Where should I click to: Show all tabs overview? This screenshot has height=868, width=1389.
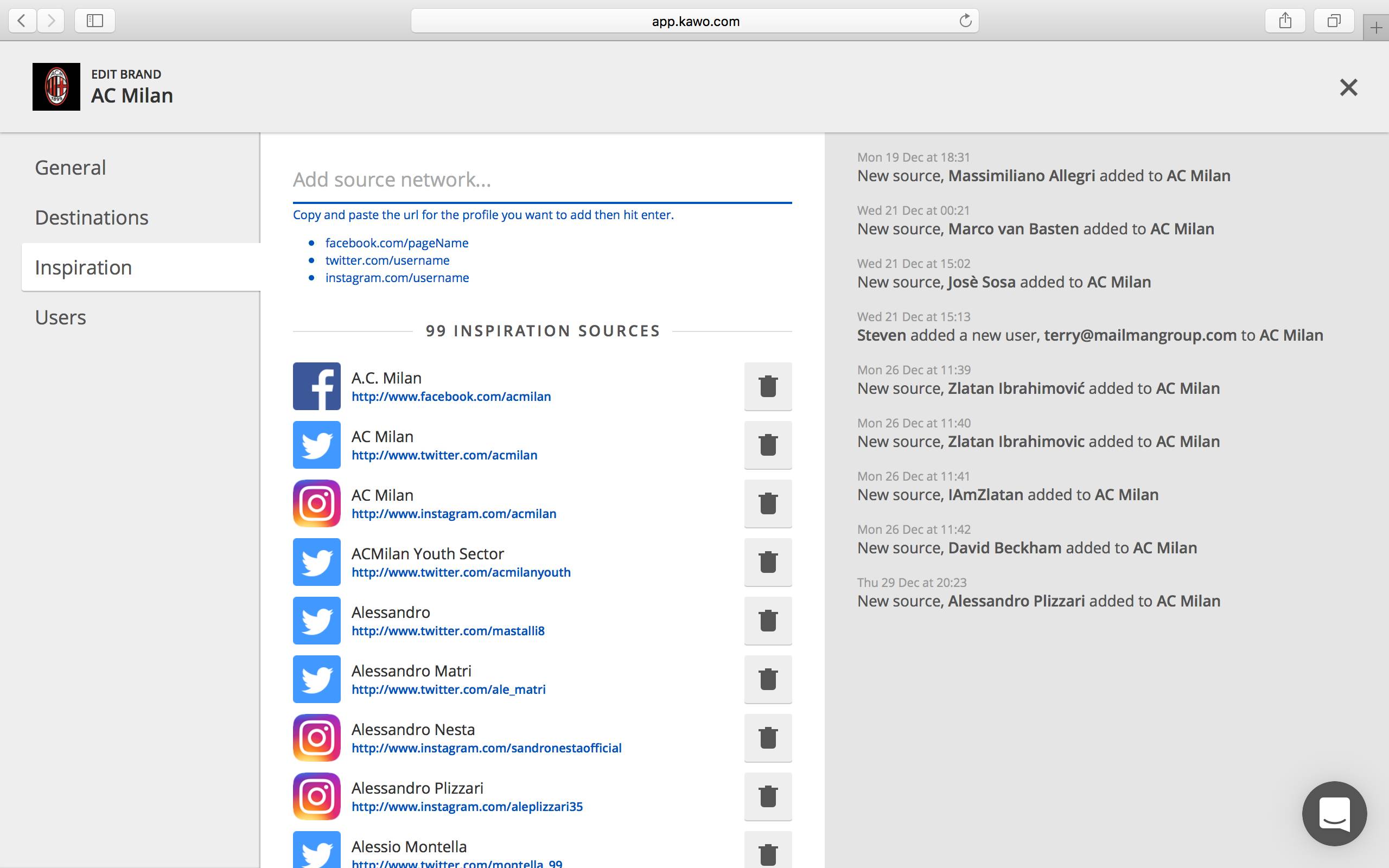point(1334,21)
